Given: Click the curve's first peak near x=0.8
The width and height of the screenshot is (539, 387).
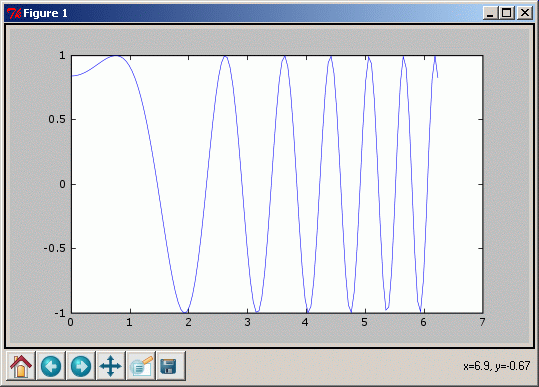Looking at the screenshot, I should (116, 56).
